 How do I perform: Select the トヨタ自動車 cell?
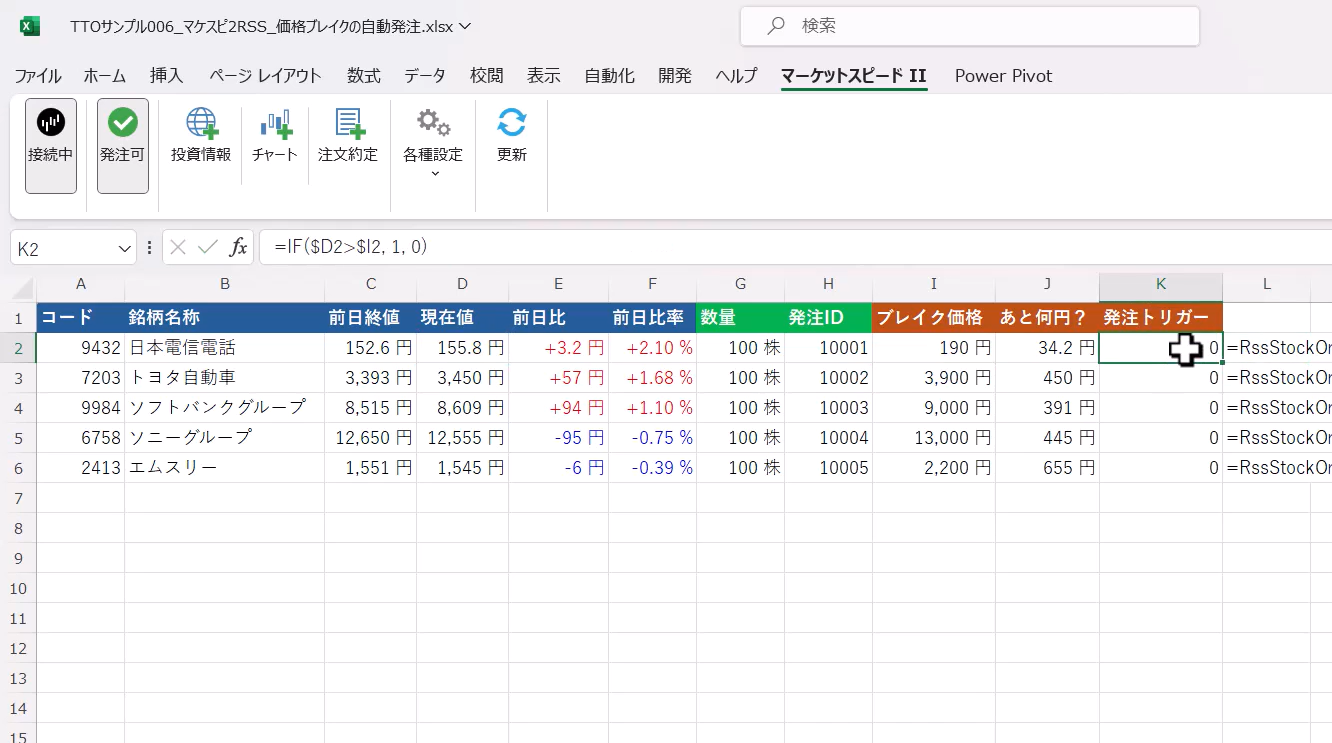[225, 378]
